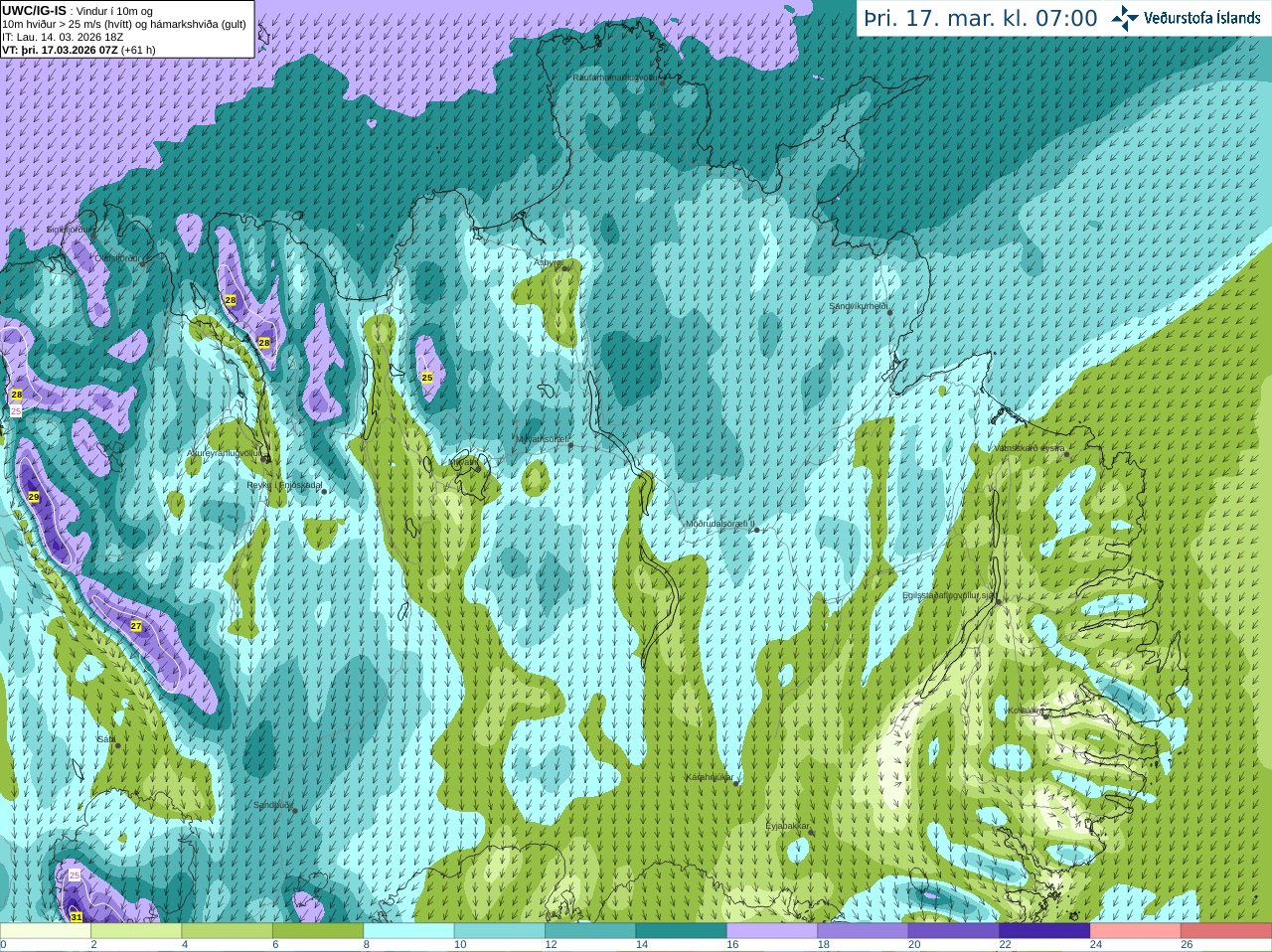Click the Kárahnjúkar station label
Image resolution: width=1272 pixels, height=952 pixels.
tap(710, 777)
